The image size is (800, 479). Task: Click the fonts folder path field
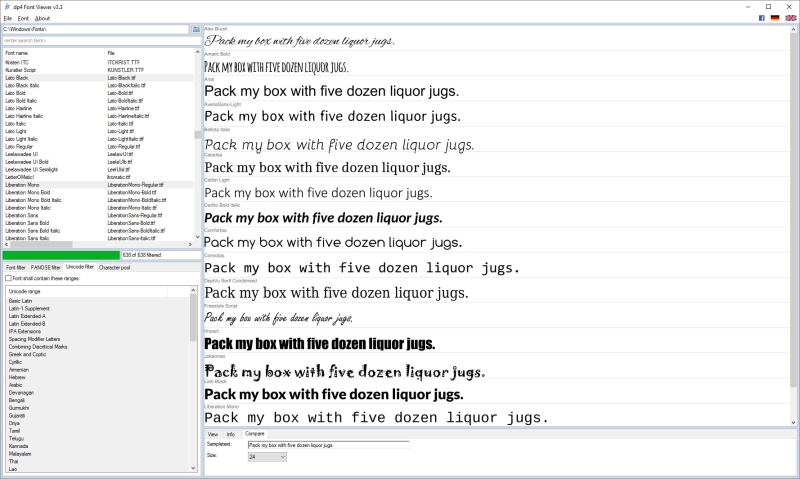95,30
